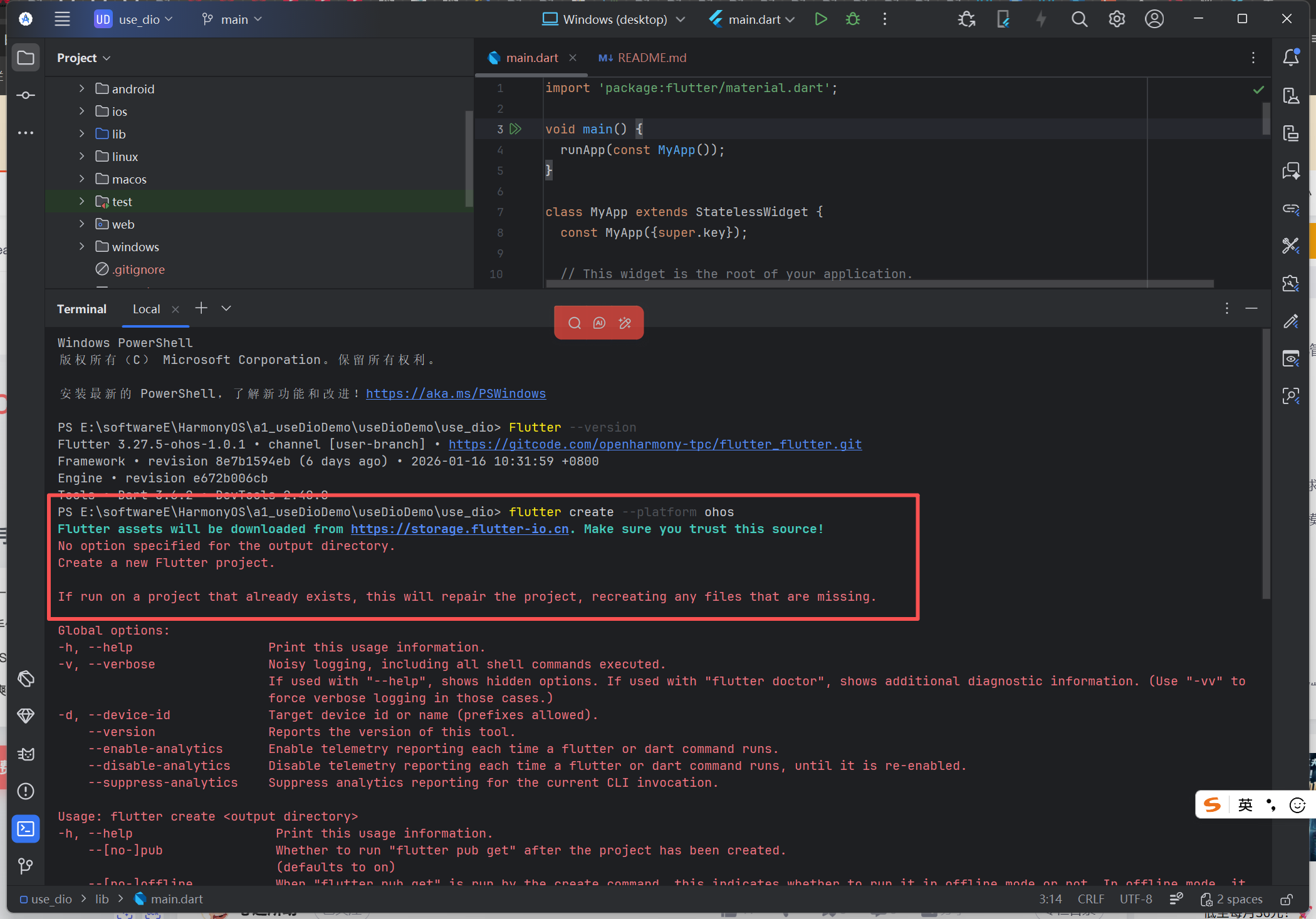Image resolution: width=1316 pixels, height=919 pixels.
Task: Toggle the Project tool window folder icon
Action: click(26, 58)
